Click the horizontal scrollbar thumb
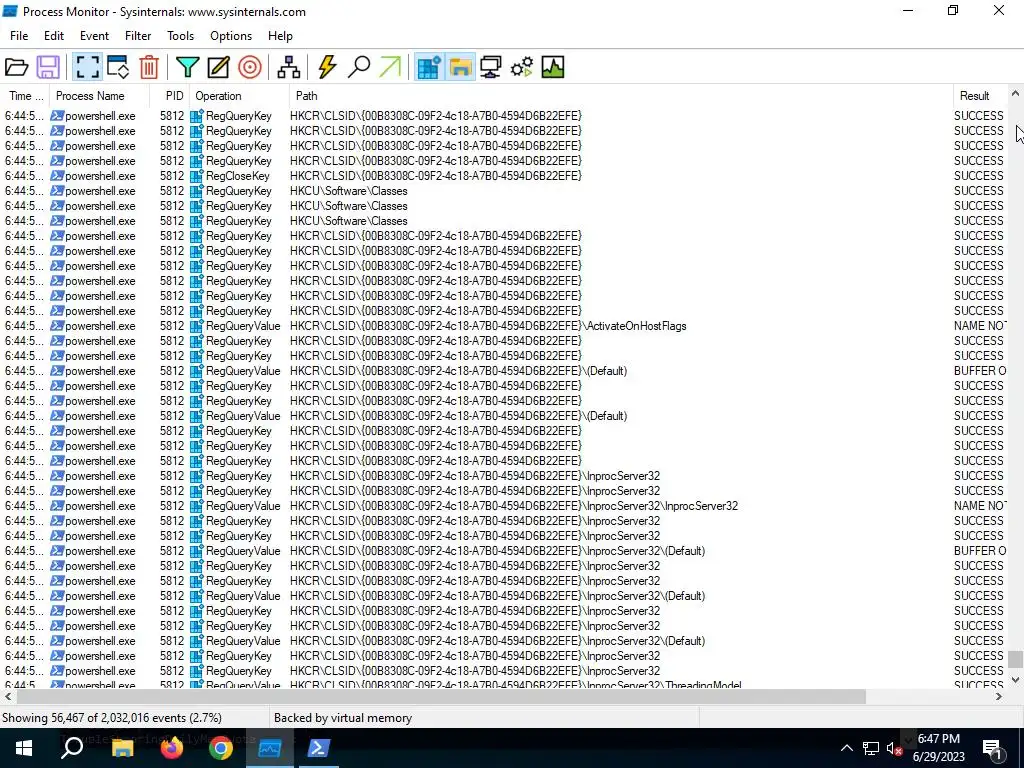 click(x=441, y=697)
